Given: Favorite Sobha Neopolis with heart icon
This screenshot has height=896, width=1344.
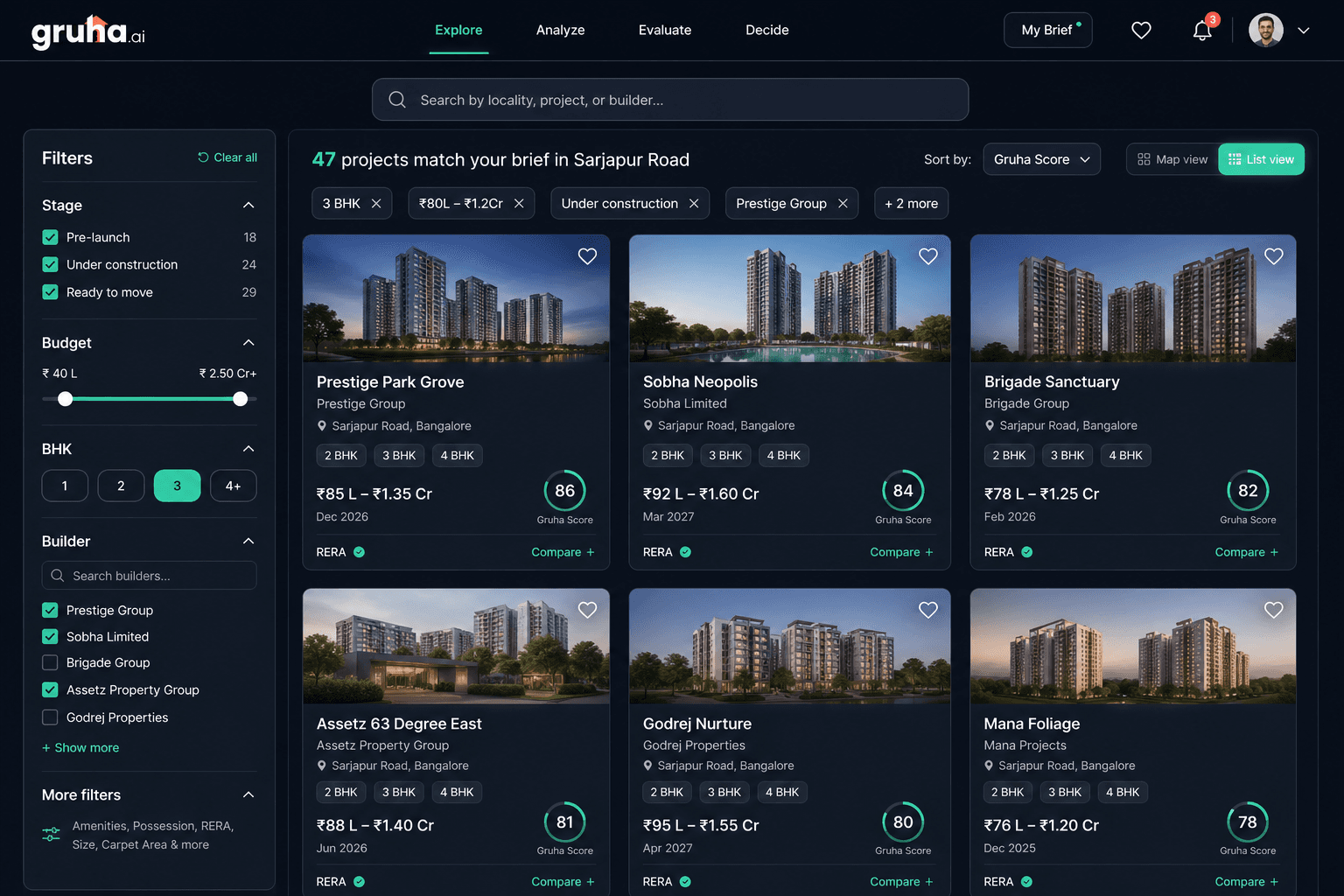Looking at the screenshot, I should pos(928,256).
